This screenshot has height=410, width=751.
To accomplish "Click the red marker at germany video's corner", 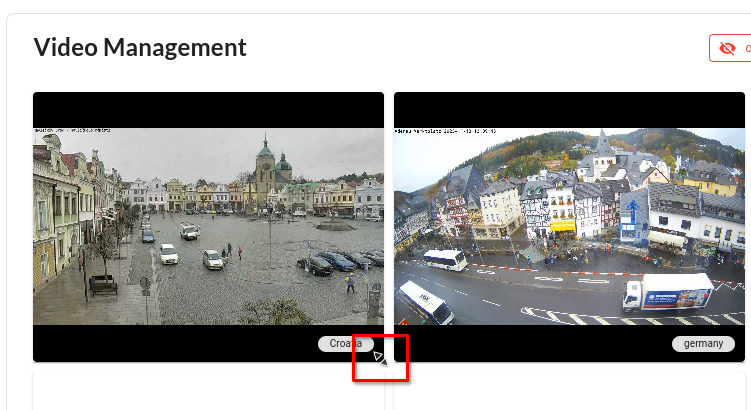I will (404, 322).
